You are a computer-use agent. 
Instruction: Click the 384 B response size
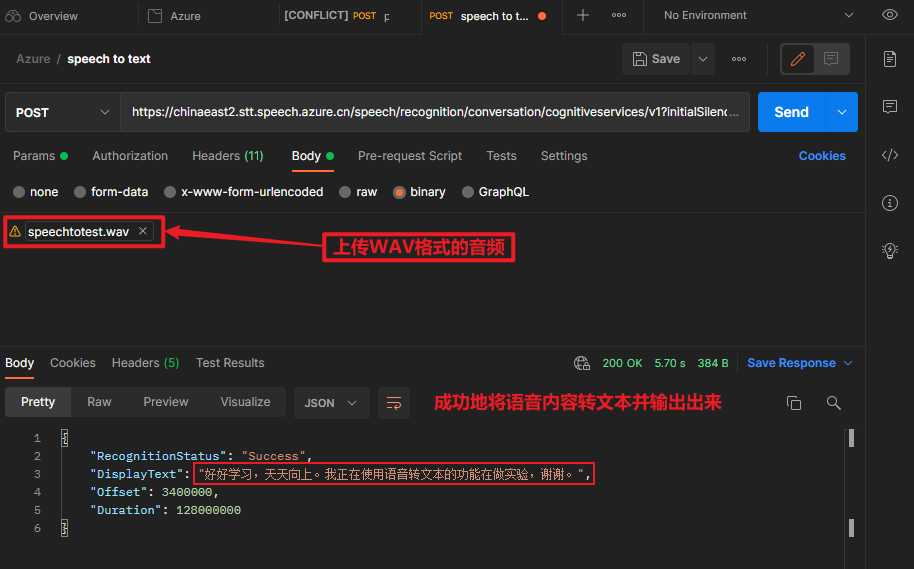713,363
